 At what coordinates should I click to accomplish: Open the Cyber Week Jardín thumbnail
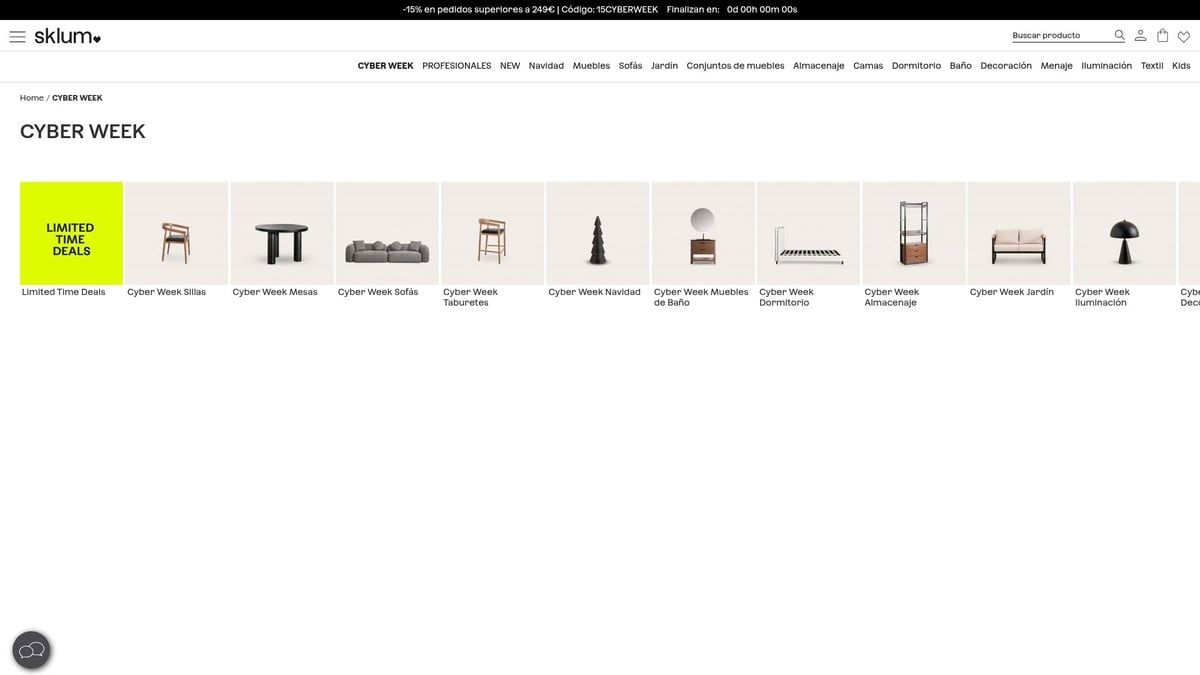click(x=1018, y=233)
